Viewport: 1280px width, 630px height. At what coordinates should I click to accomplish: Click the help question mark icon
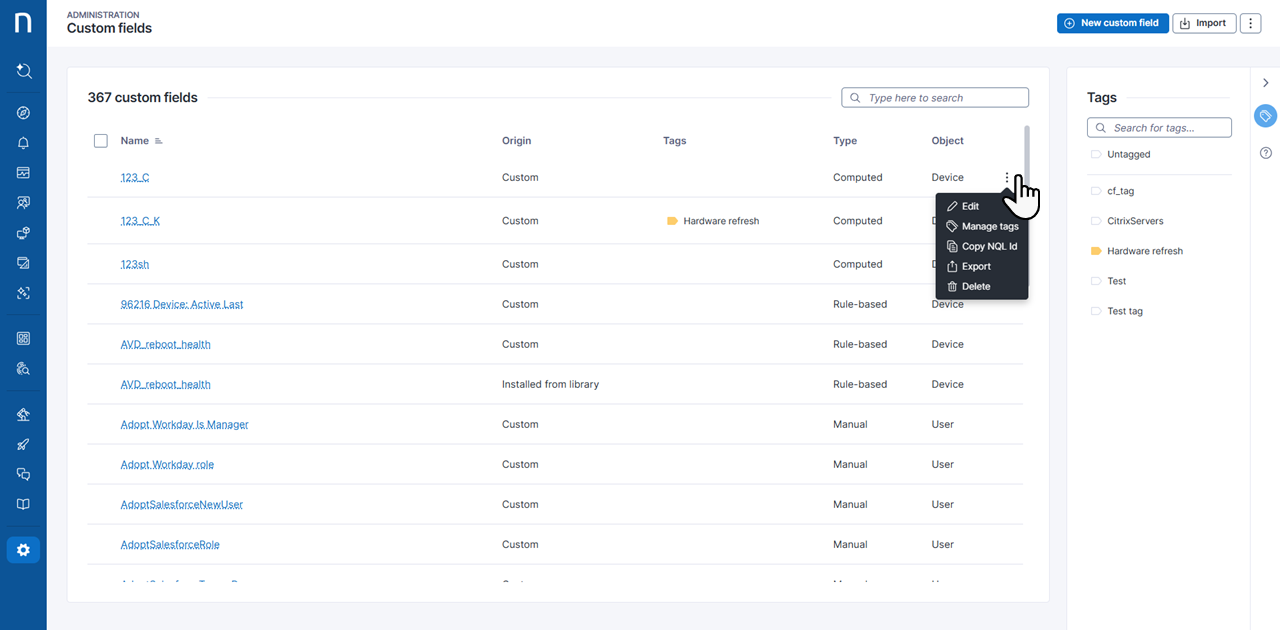(1265, 153)
